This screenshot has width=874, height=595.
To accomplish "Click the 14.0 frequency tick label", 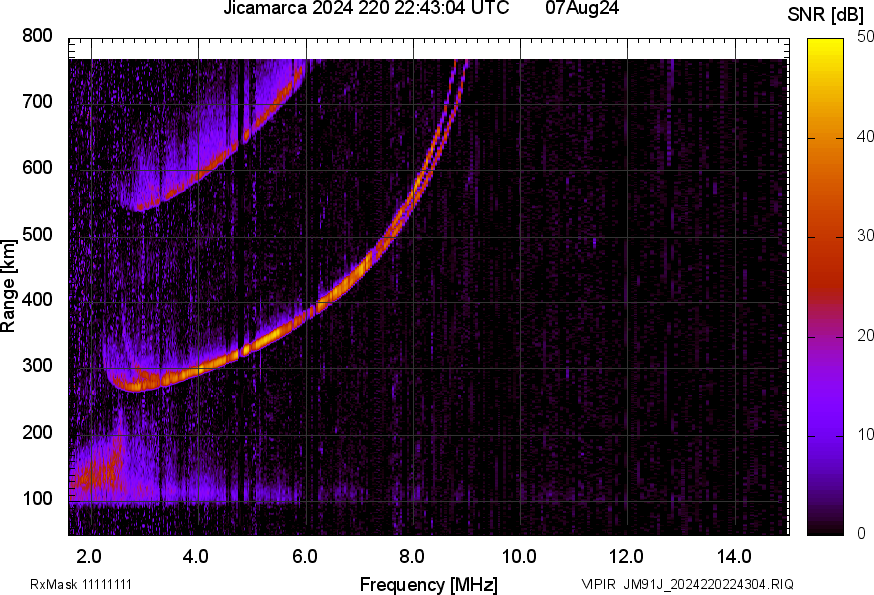I will coord(734,556).
